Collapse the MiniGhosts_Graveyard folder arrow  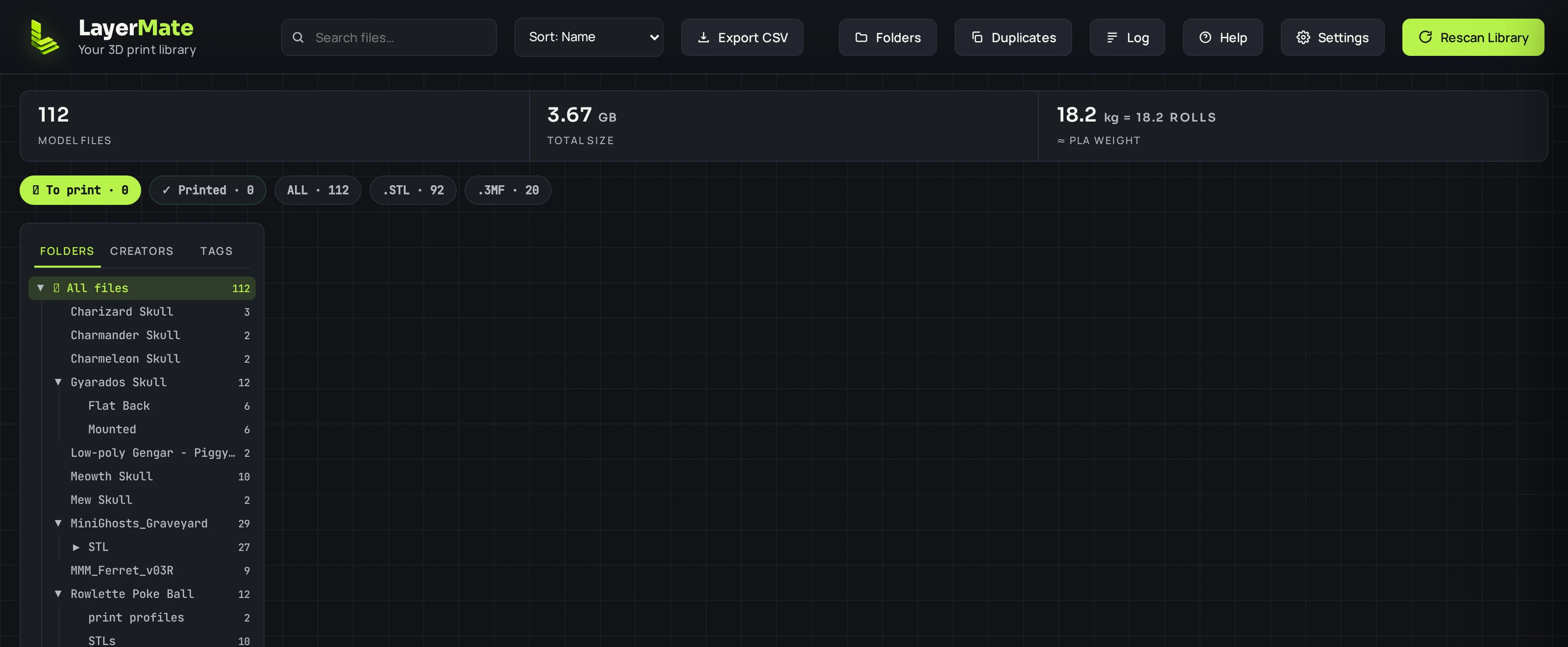coord(58,523)
